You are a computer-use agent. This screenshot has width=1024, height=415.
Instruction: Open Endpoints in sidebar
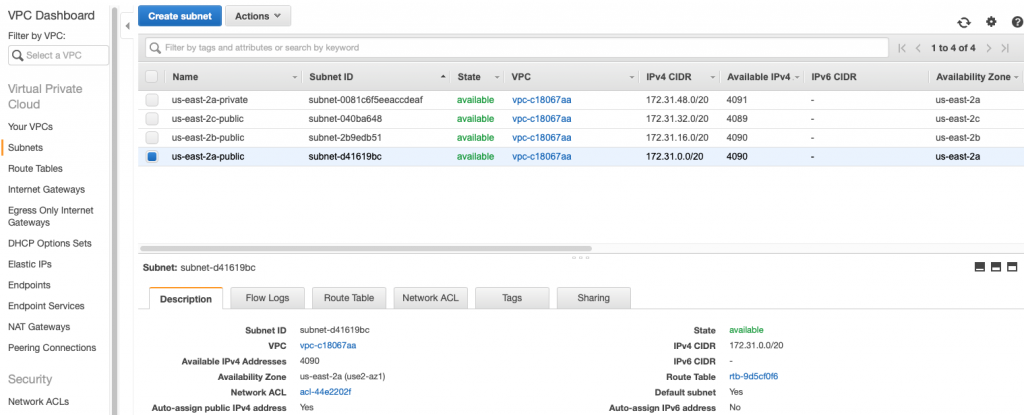coord(29,285)
